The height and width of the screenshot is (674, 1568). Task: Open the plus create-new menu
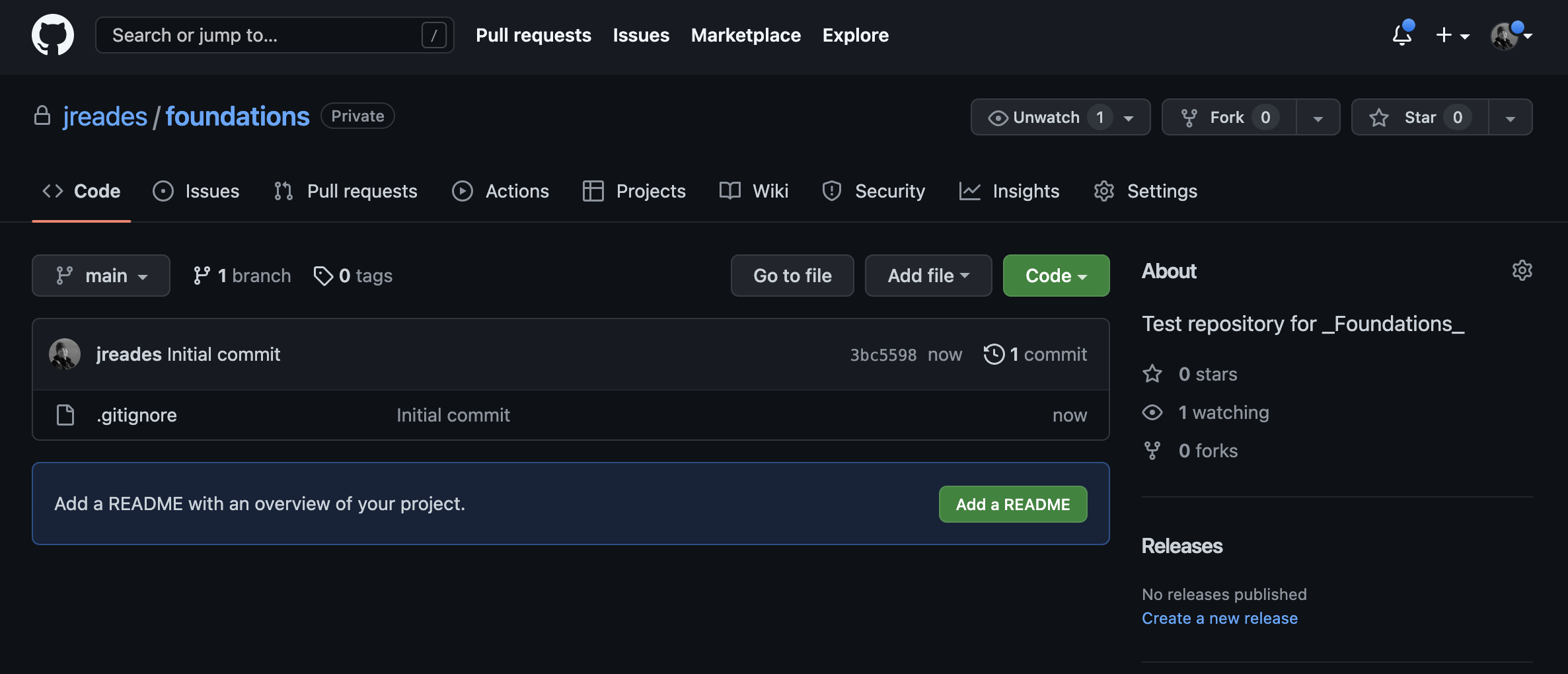(1452, 35)
